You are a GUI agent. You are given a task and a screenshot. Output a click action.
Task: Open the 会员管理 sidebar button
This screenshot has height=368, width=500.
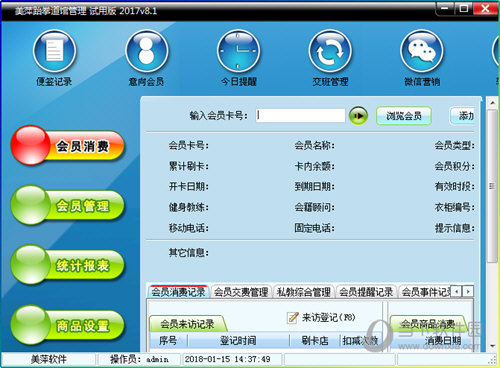coord(68,205)
